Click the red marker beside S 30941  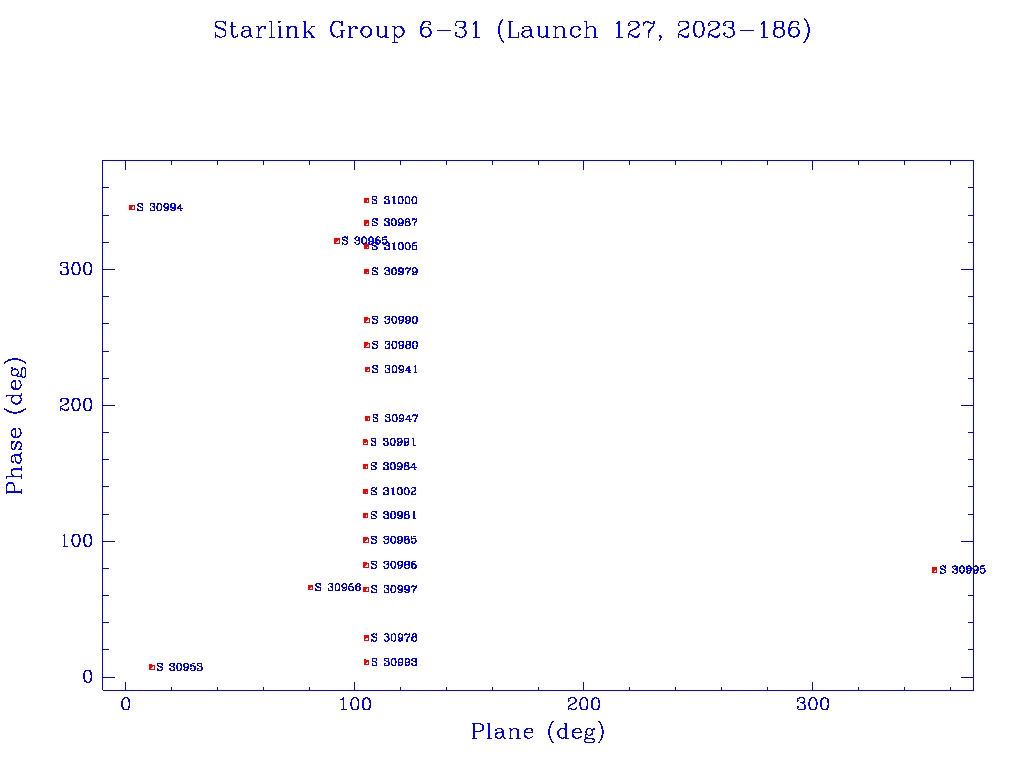[367, 370]
